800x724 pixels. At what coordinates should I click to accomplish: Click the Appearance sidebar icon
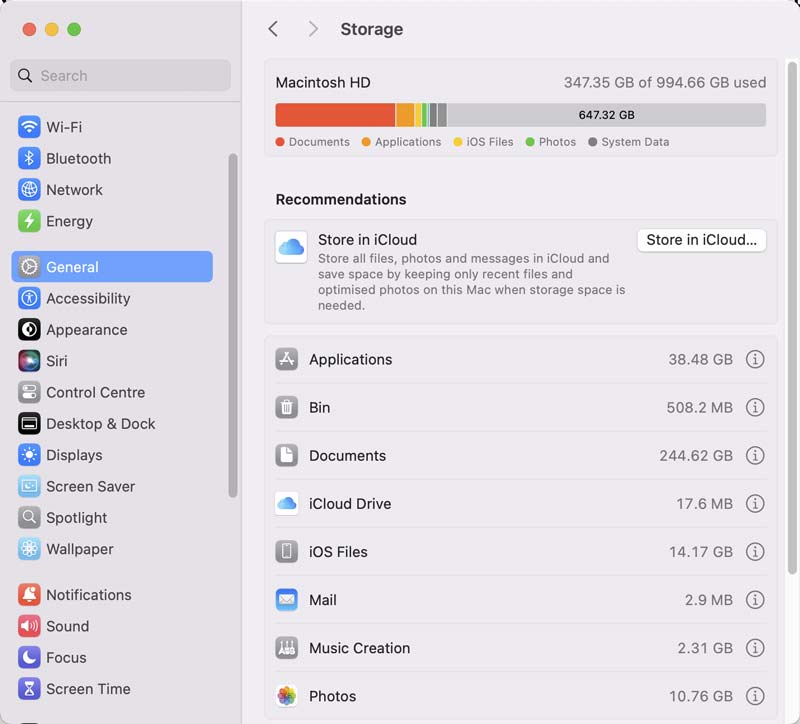tap(29, 330)
